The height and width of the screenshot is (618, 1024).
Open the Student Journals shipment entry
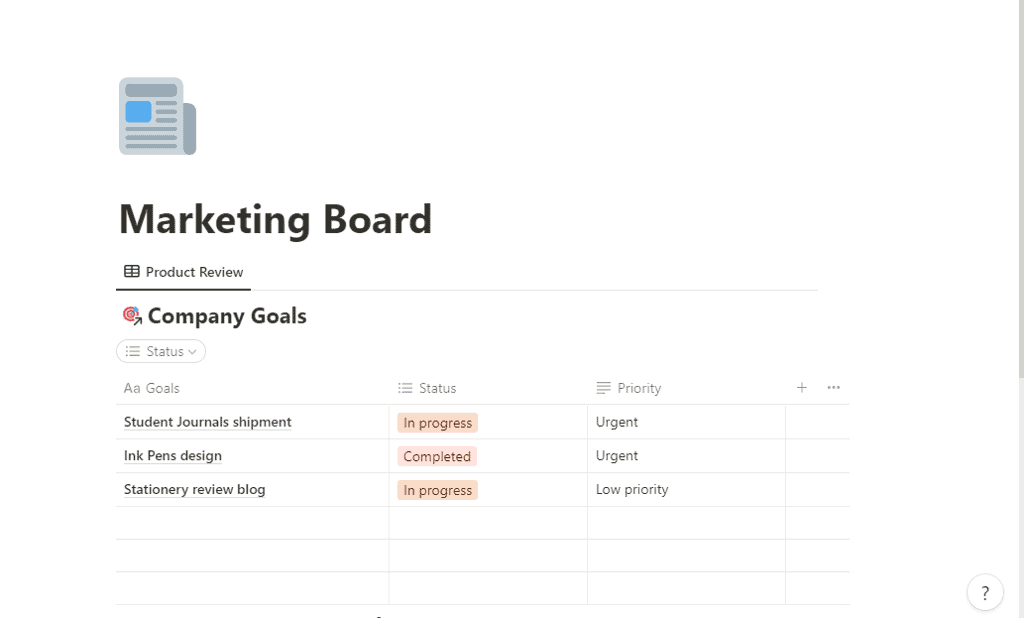(x=207, y=422)
